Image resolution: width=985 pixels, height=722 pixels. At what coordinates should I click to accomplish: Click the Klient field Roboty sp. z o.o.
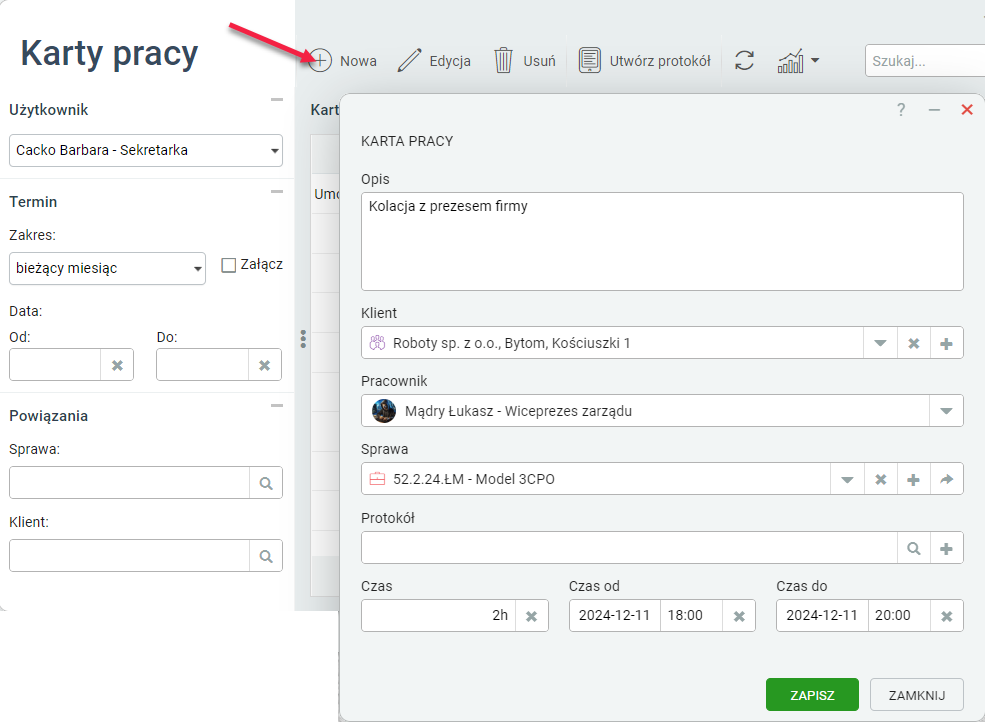pyautogui.click(x=612, y=343)
